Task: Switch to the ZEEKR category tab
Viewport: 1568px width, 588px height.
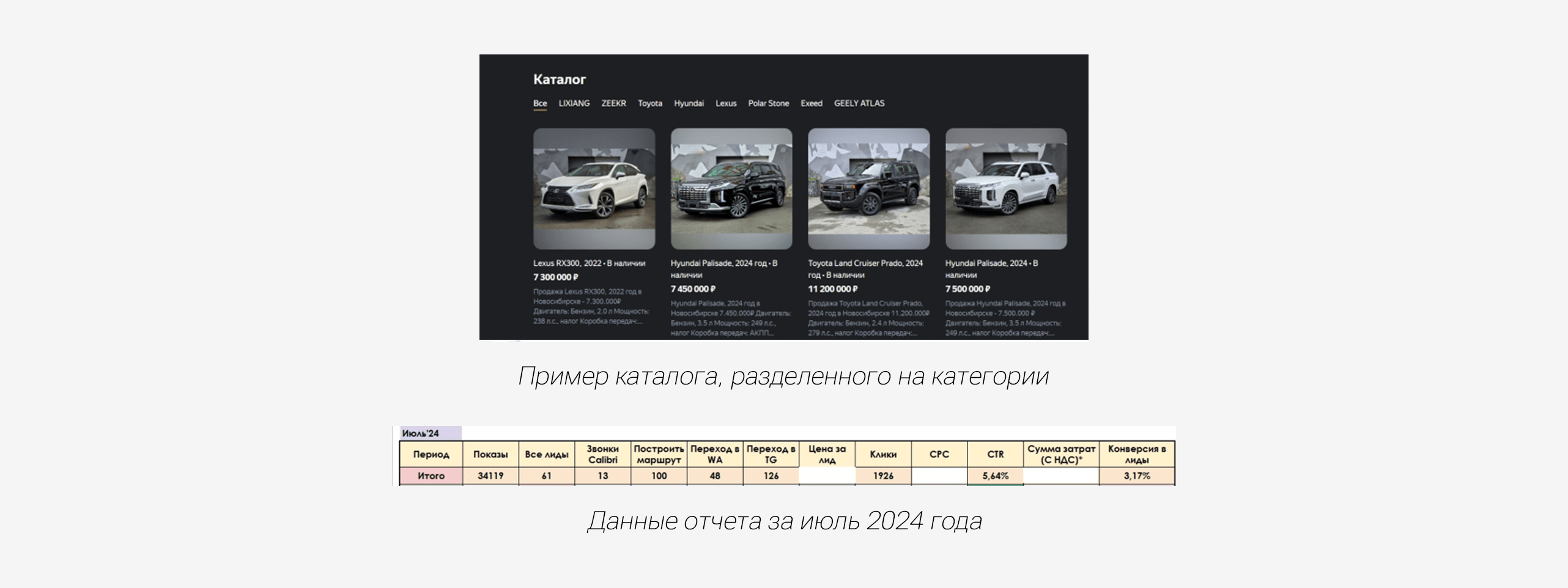Action: click(613, 103)
